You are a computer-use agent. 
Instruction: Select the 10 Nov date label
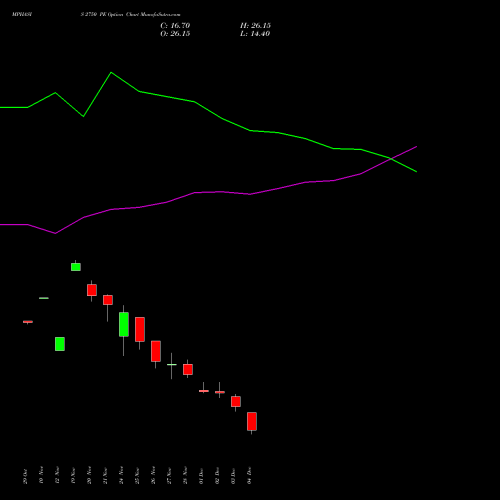41,475
